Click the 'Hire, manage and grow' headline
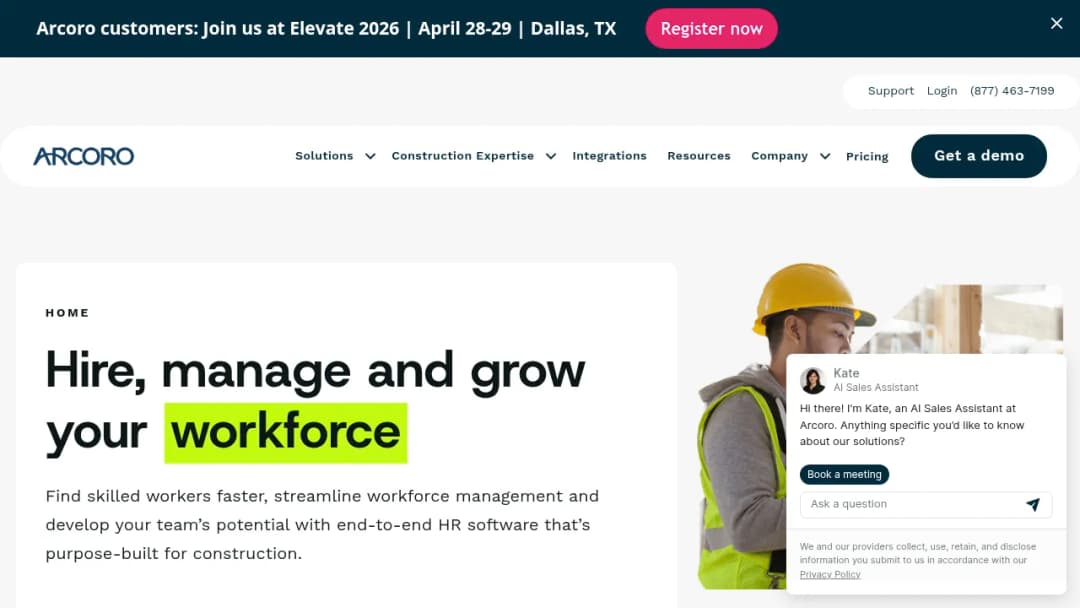This screenshot has width=1080, height=608. click(315, 371)
